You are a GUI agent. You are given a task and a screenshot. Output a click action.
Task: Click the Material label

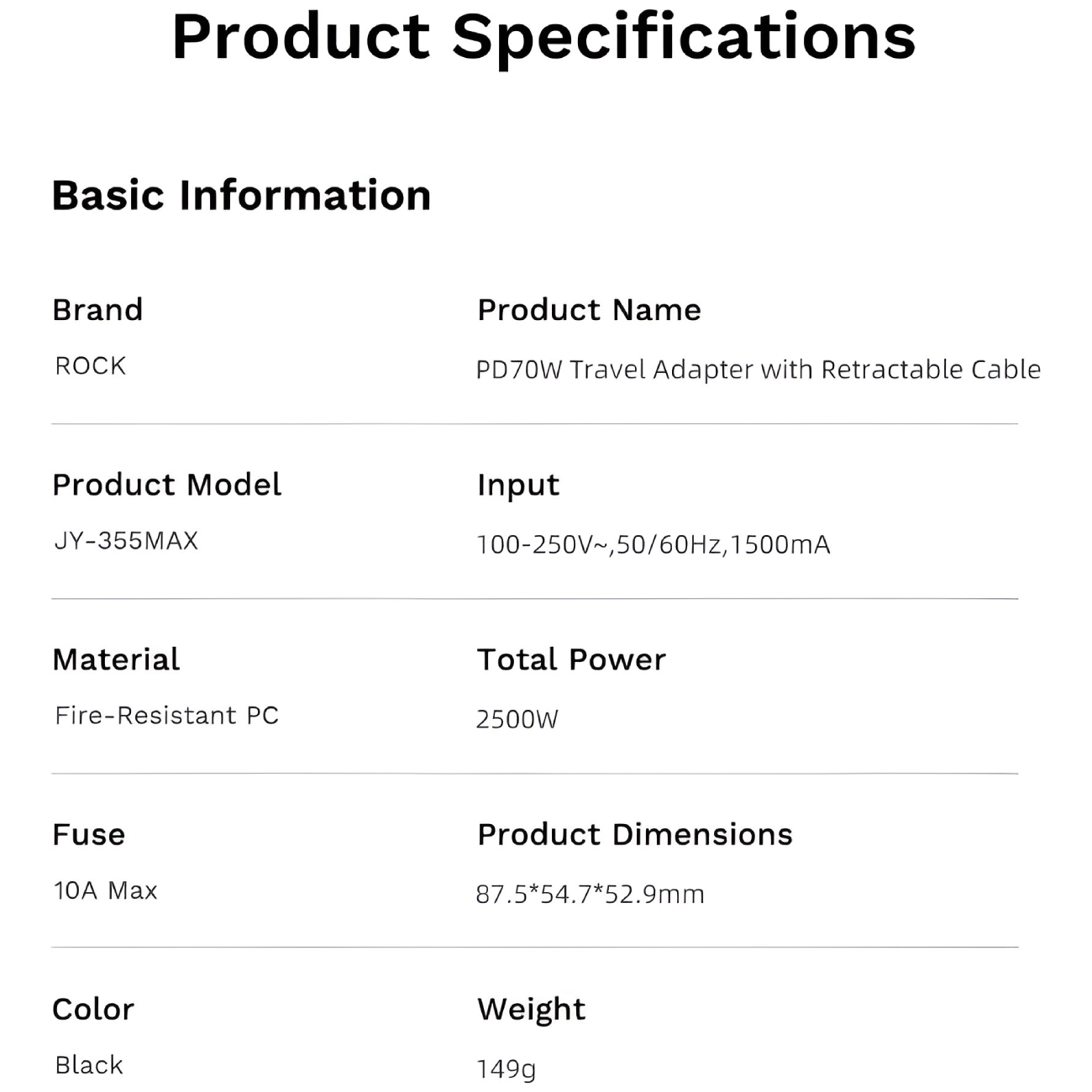tap(116, 659)
